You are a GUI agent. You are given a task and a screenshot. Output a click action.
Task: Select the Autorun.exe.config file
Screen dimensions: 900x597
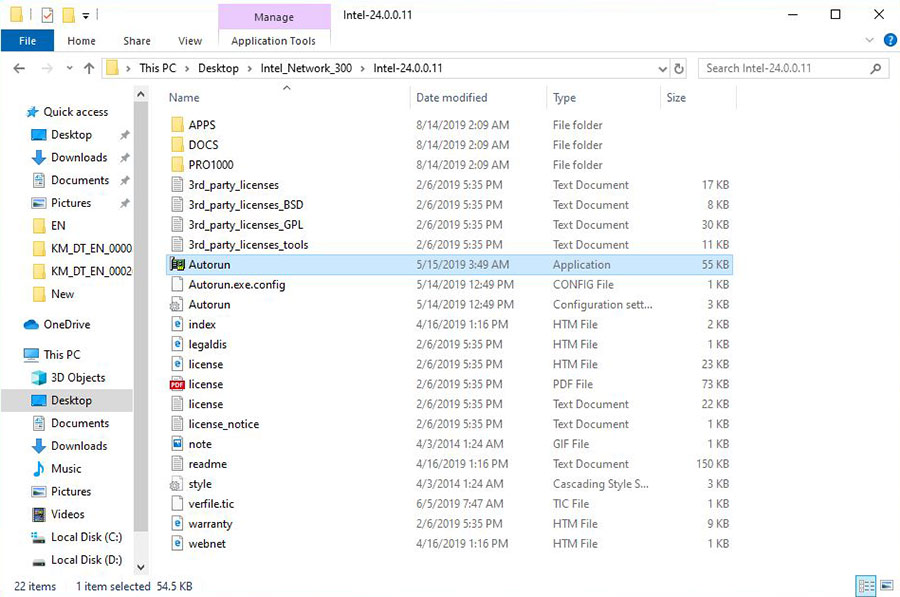pyautogui.click(x=449, y=285)
